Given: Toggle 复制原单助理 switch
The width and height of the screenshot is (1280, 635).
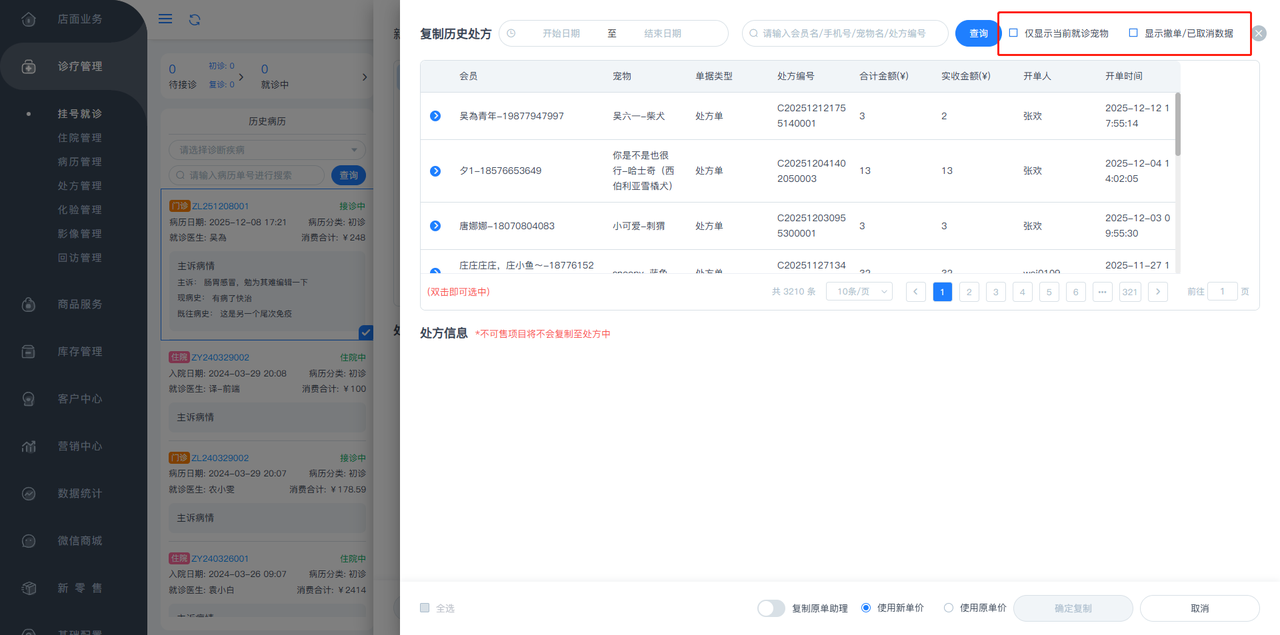Looking at the screenshot, I should coord(771,608).
